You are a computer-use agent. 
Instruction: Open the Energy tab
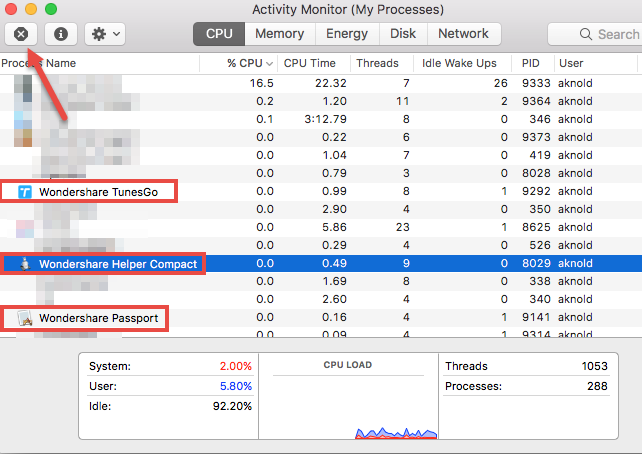[x=347, y=34]
